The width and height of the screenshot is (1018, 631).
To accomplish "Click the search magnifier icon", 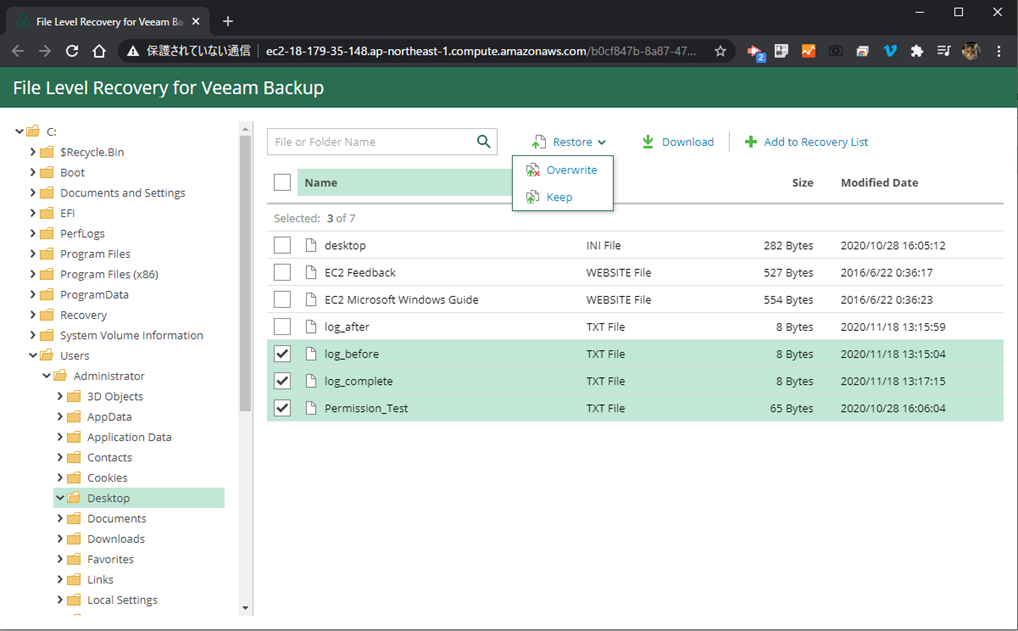I will 484,142.
